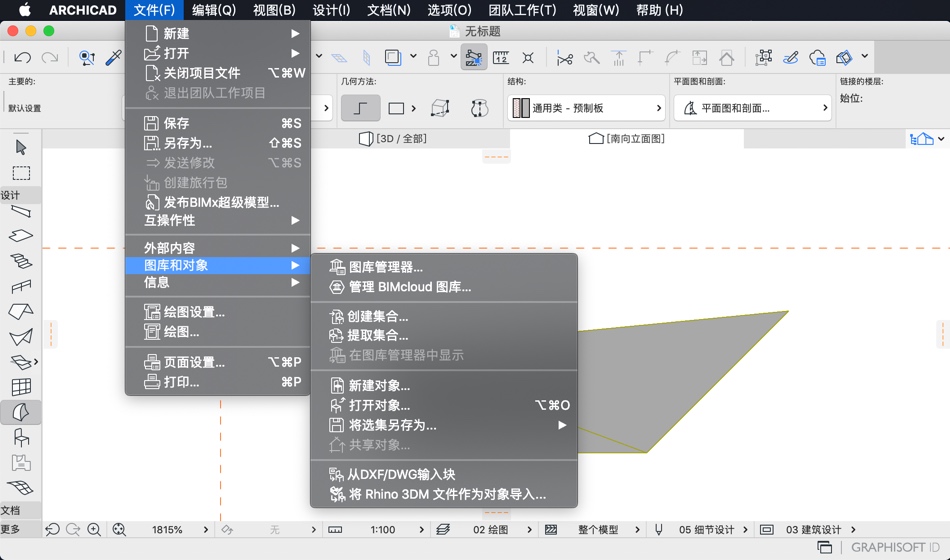The width and height of the screenshot is (950, 560).
Task: Select the Object chair tool
Action: [21, 438]
